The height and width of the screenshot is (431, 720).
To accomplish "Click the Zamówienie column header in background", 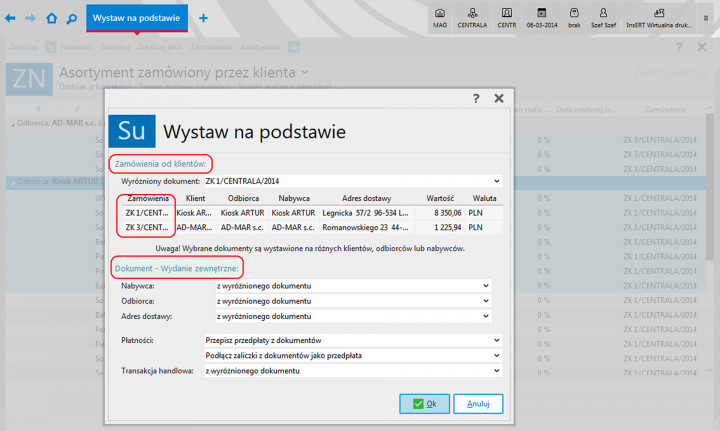I will click(x=665, y=109).
